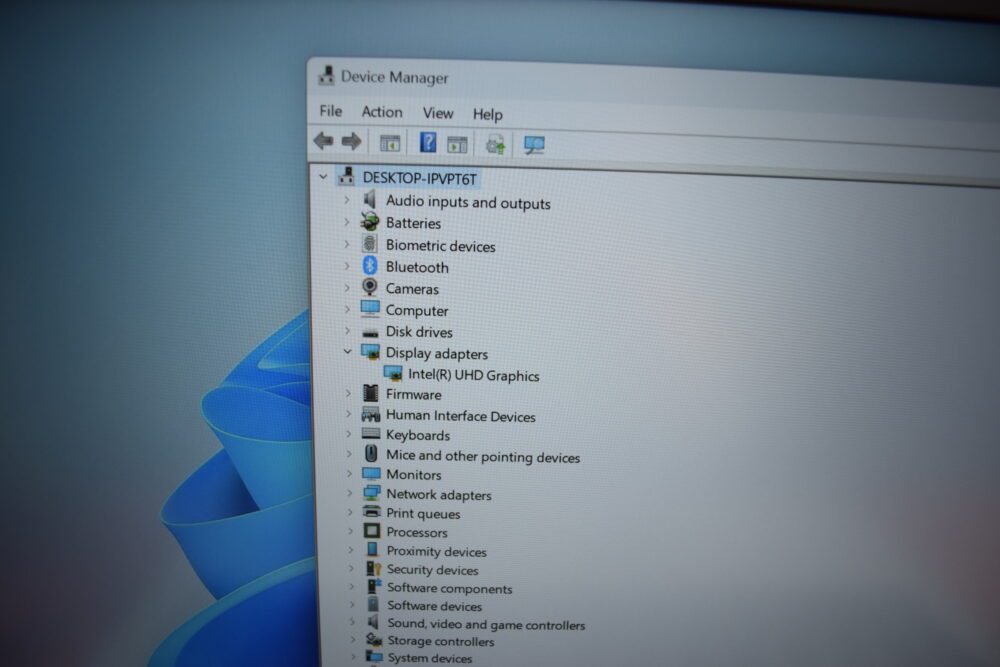The image size is (1000, 667).
Task: Click the DESKTOP-IPVPT6T computer icon
Action: 346,176
